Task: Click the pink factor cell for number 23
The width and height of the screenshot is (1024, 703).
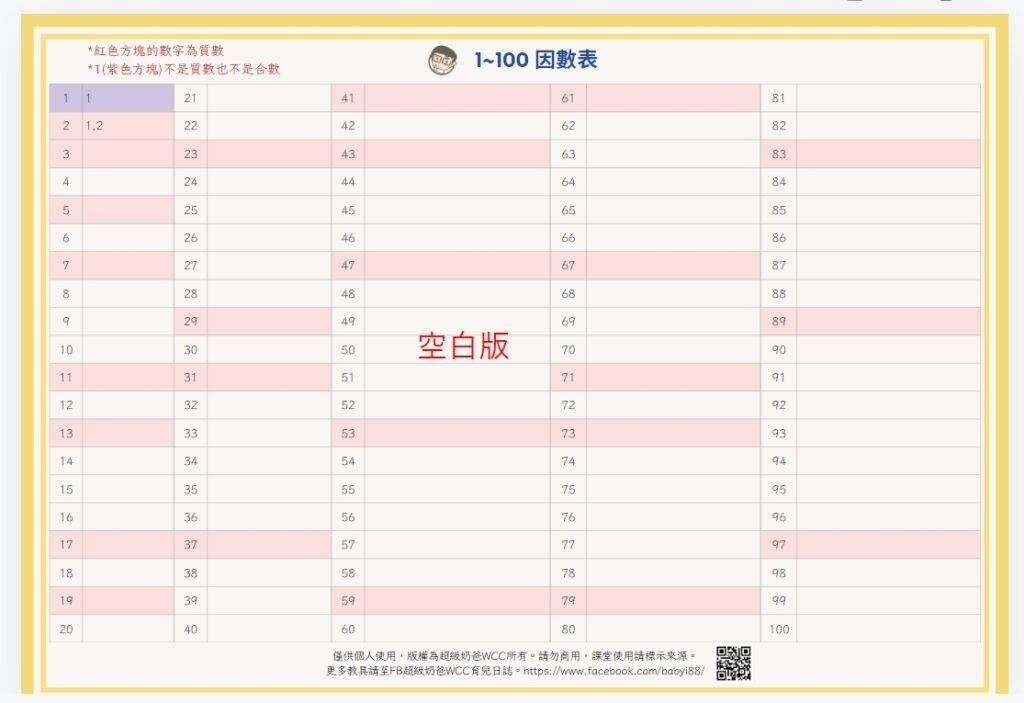Action: pos(268,154)
